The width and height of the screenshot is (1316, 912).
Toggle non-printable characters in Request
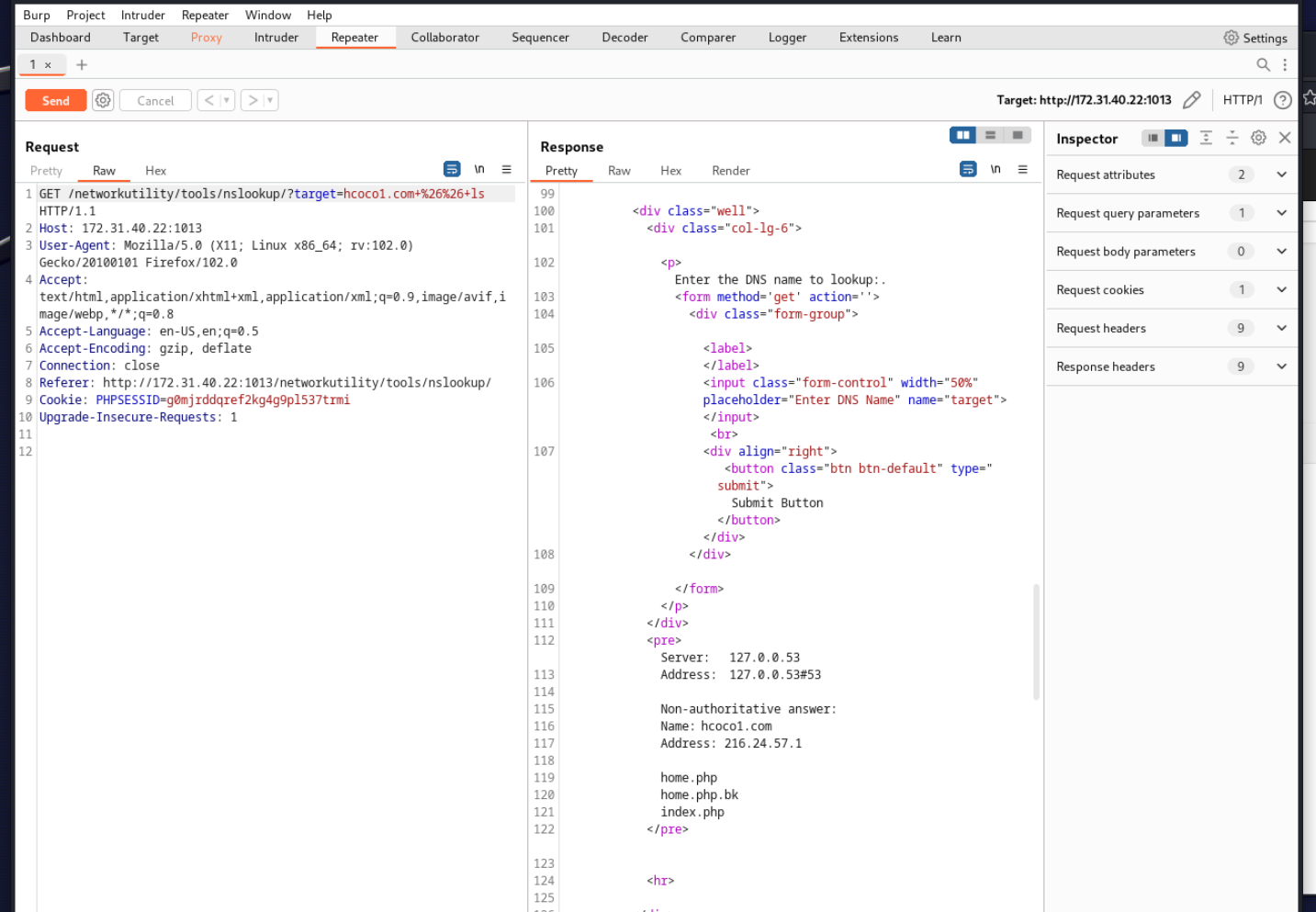pos(479,169)
